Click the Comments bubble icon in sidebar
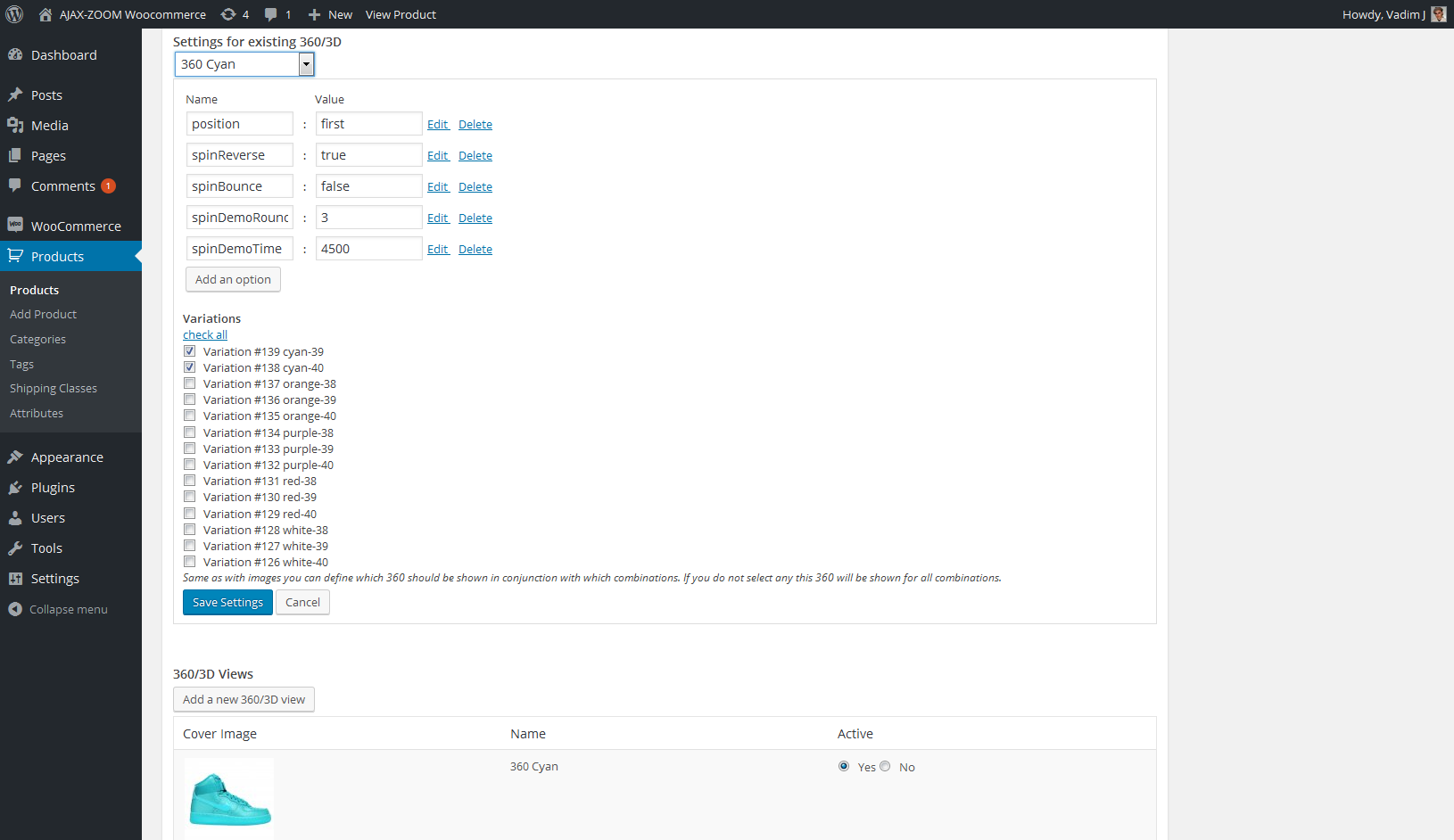 [15, 185]
